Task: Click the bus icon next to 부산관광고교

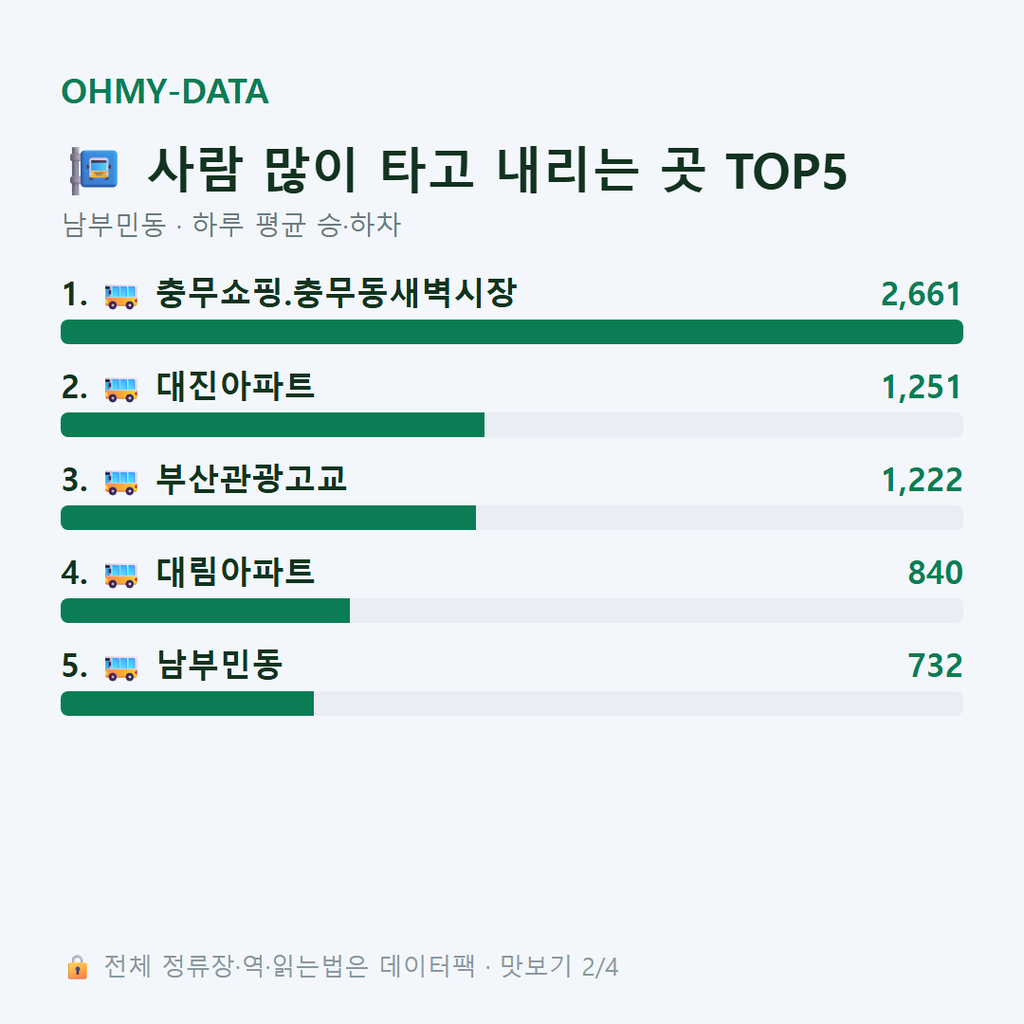Action: click(121, 481)
